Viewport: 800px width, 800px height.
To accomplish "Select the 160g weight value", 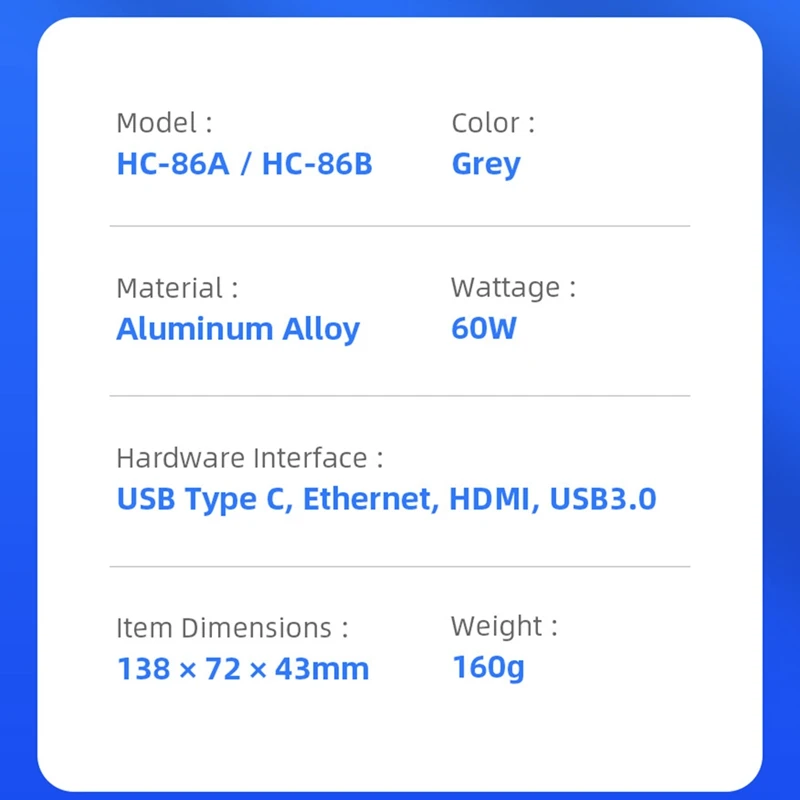I will tap(488, 667).
